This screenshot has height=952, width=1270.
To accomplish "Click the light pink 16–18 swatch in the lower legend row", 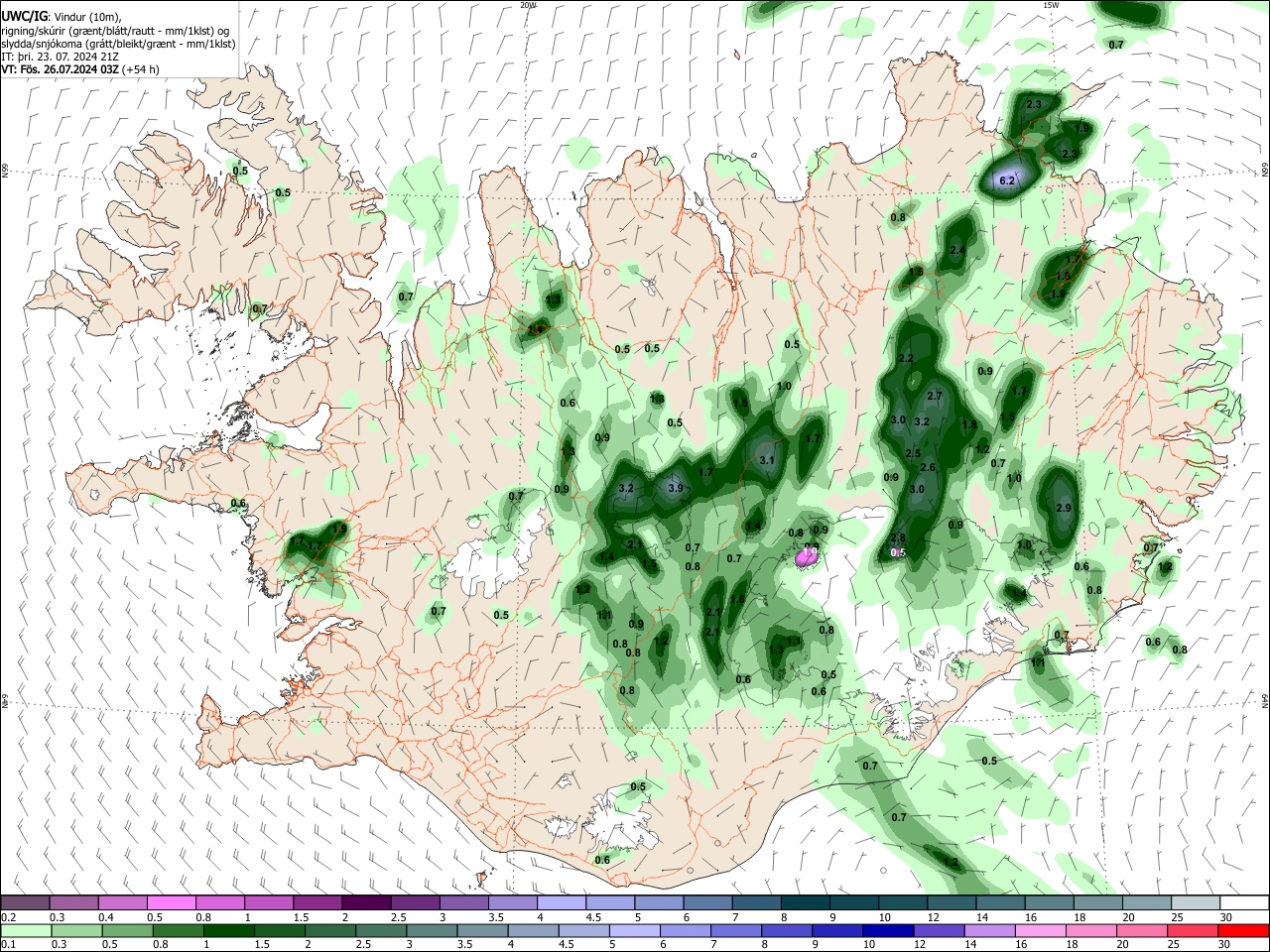I will (x=1040, y=930).
